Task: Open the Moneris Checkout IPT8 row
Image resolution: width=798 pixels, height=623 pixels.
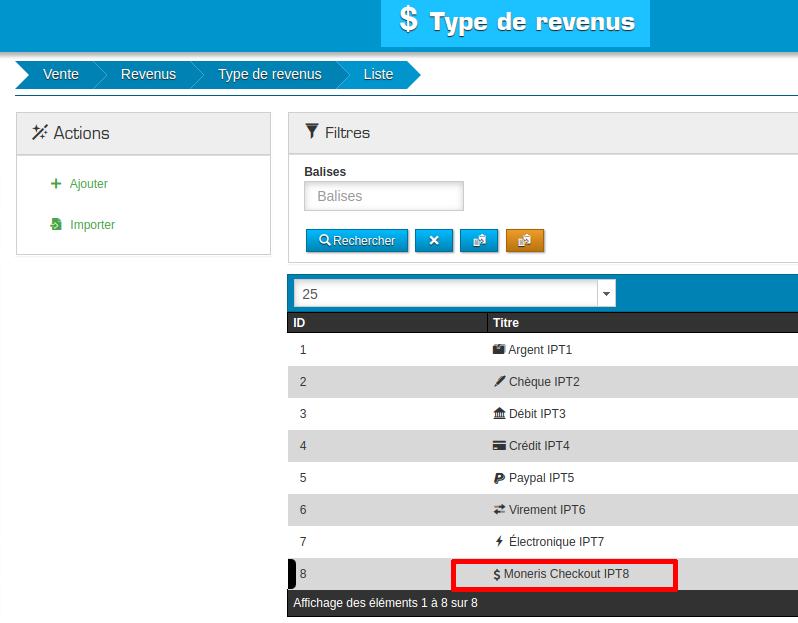Action: [x=565, y=574]
